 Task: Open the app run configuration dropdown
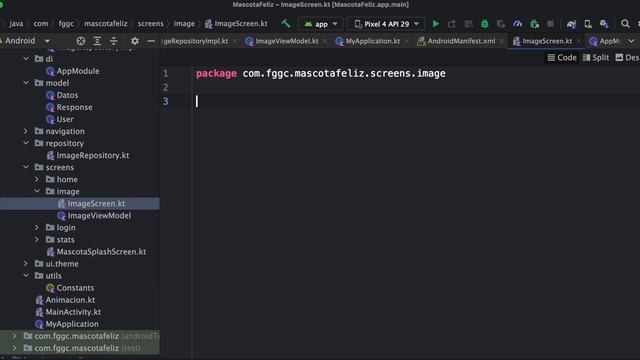click(x=321, y=24)
